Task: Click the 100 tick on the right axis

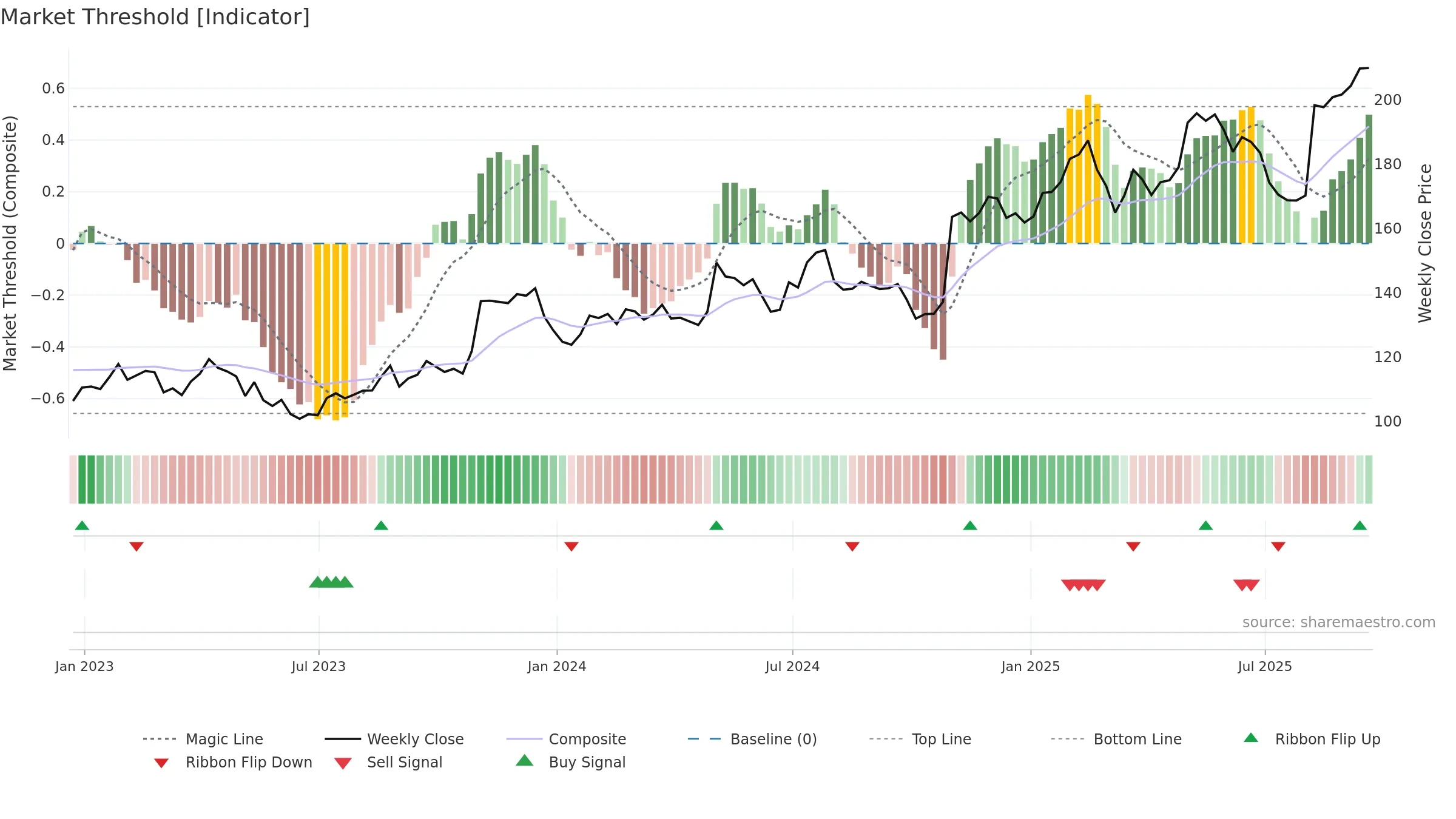Action: (x=1388, y=421)
